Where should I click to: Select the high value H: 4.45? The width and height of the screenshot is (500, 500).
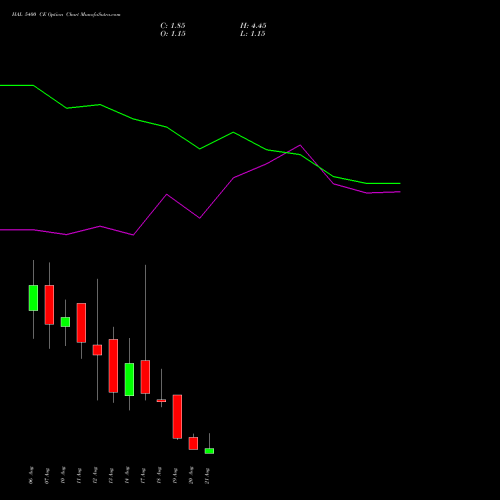click(x=253, y=26)
